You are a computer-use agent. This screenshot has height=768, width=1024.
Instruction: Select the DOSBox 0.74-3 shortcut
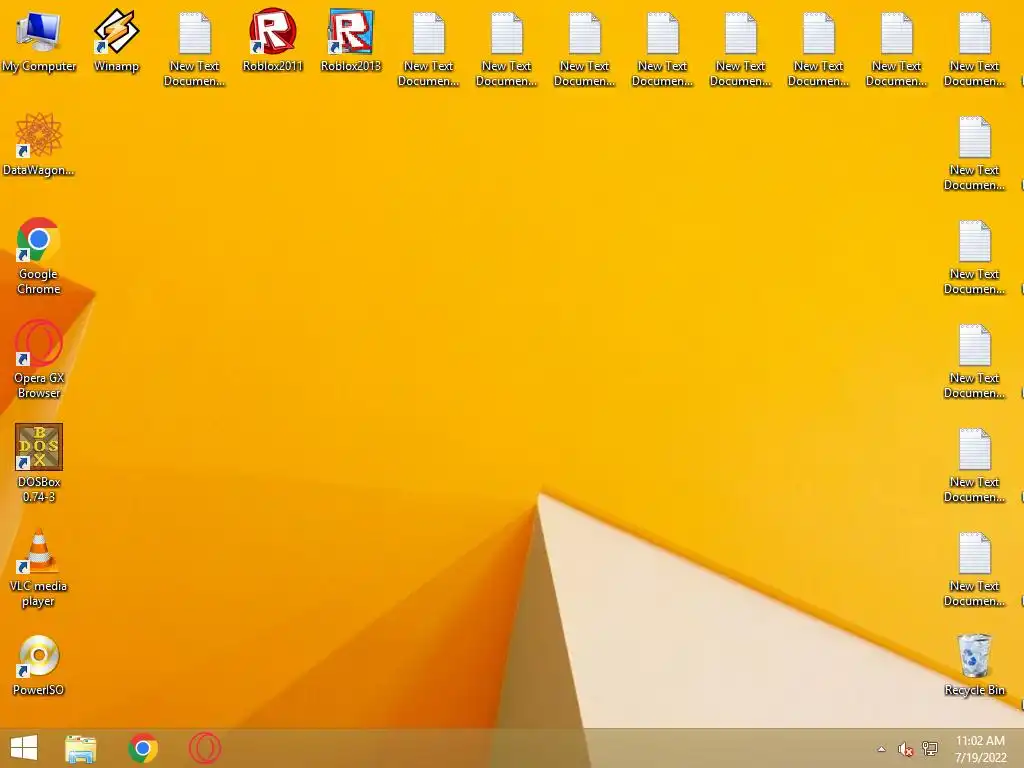point(39,463)
